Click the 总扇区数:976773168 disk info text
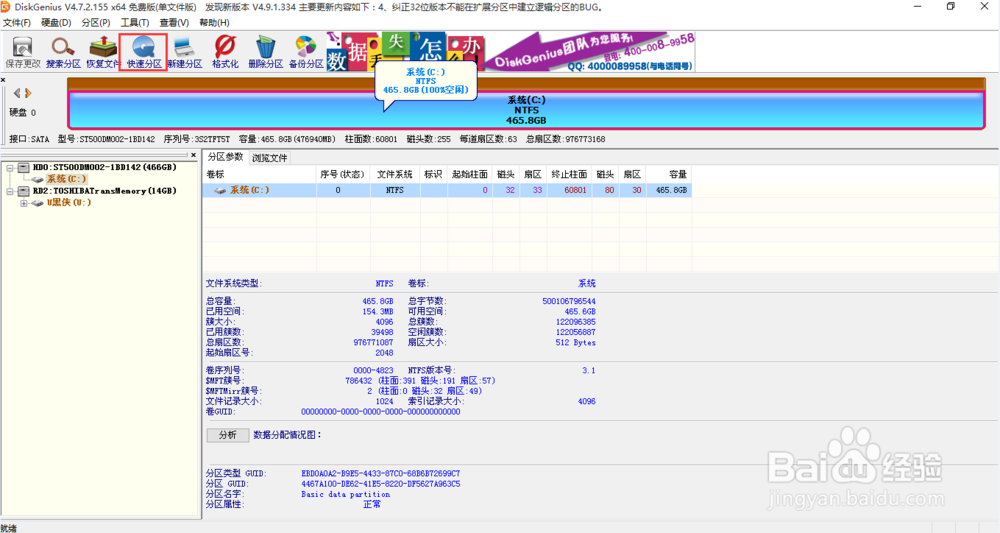The image size is (1000, 533). pyautogui.click(x=565, y=139)
